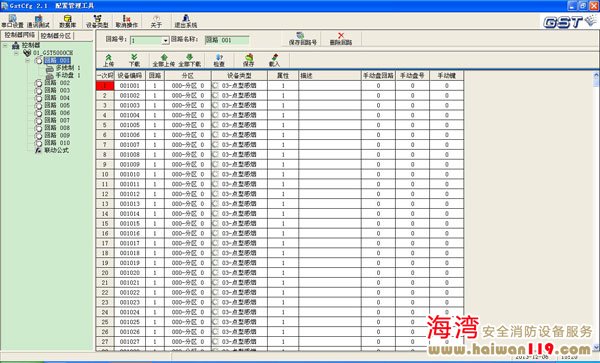This screenshot has height=363, width=600.
Task: Click the 03-点型感烟 cell in row 001015
Action: [x=240, y=223]
